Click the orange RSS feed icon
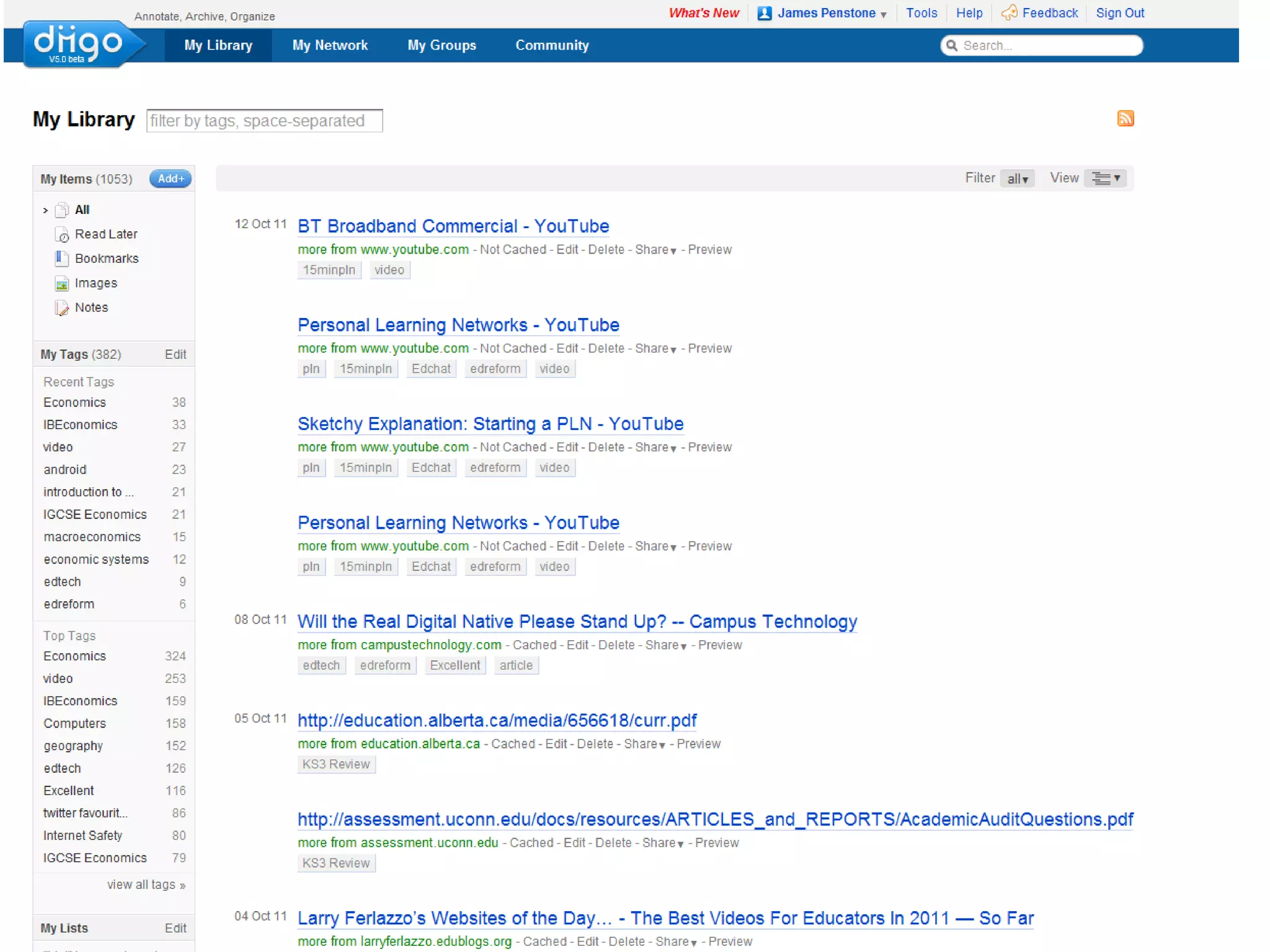 click(1125, 118)
